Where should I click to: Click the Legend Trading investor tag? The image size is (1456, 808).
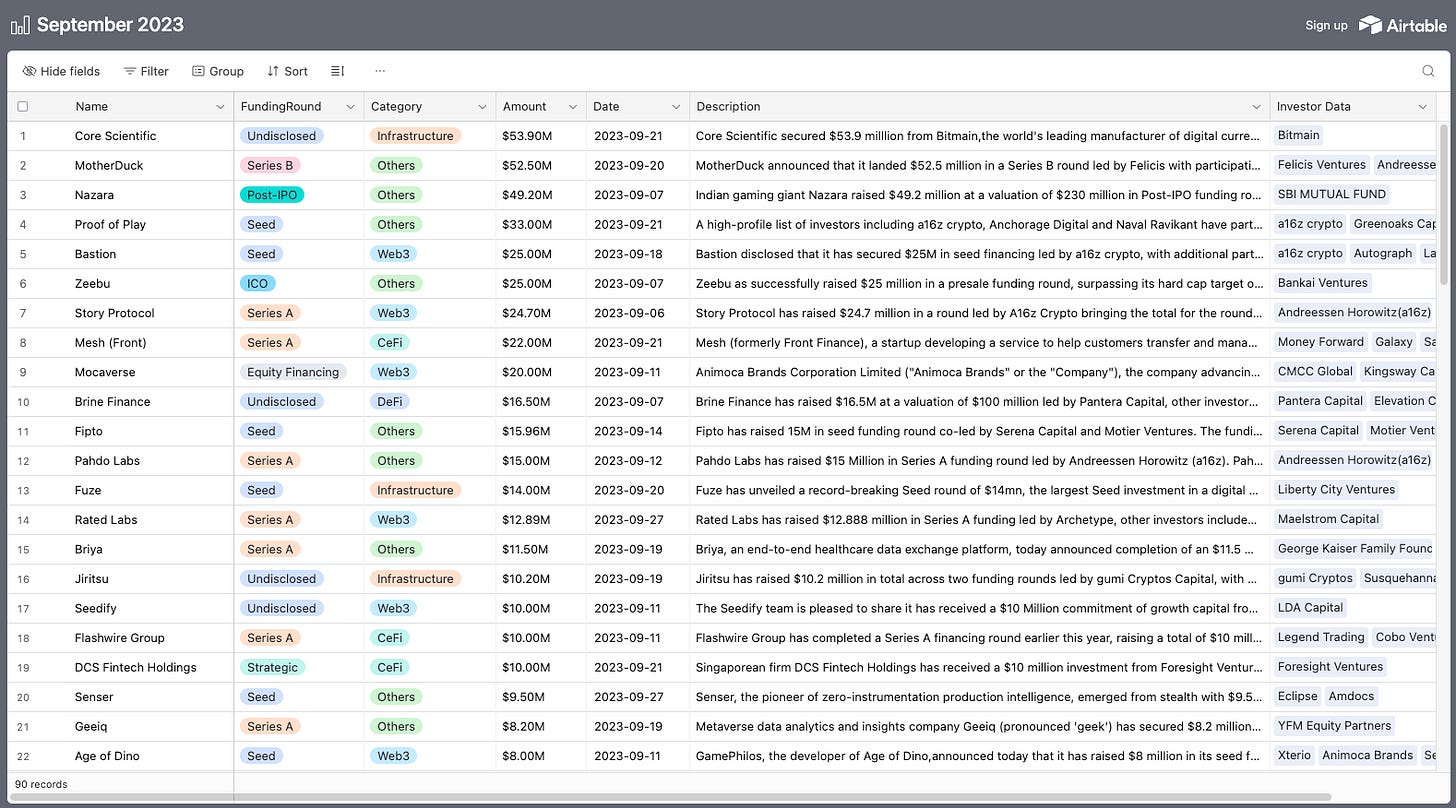click(1321, 637)
